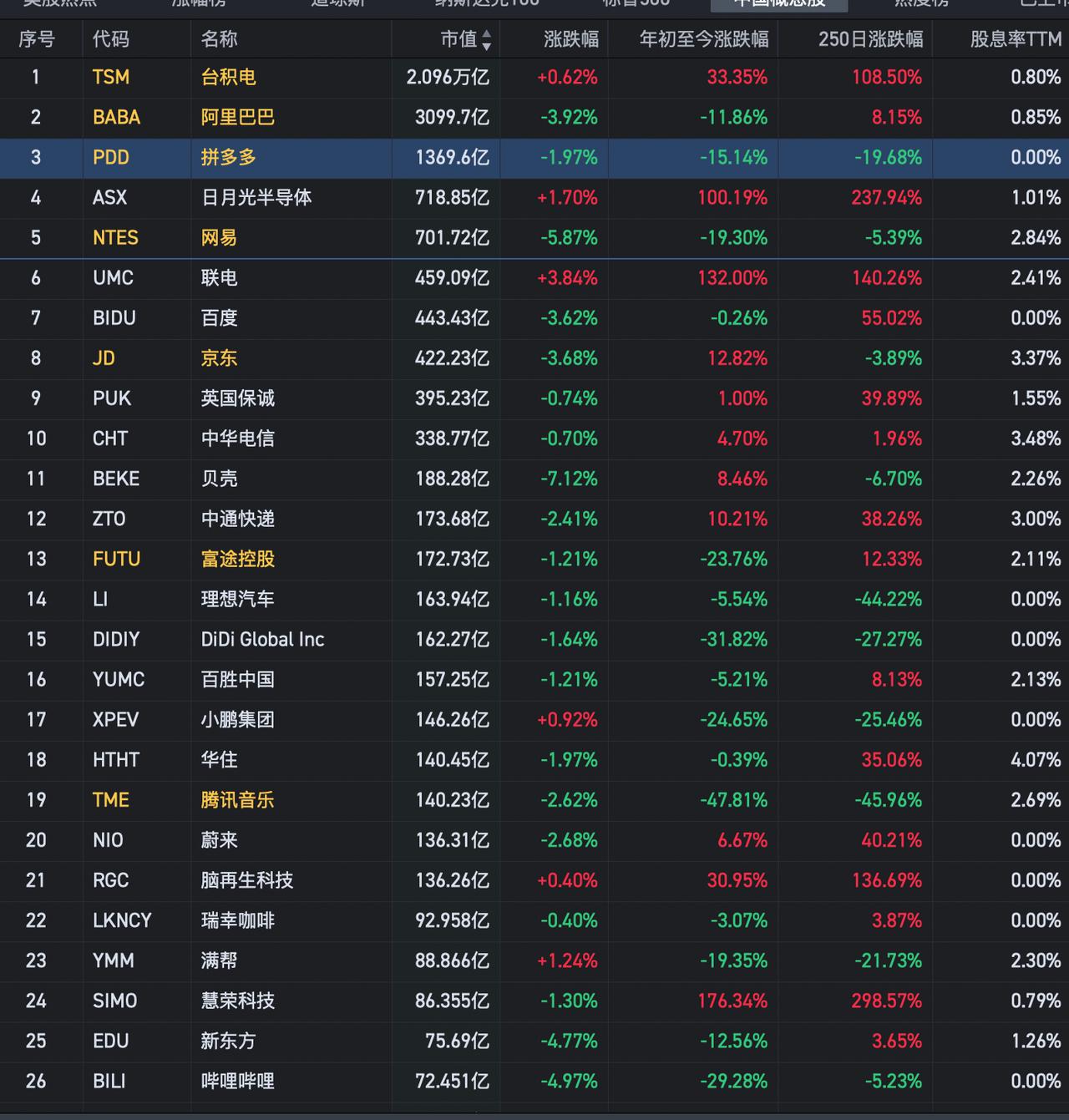The width and height of the screenshot is (1069, 1120).
Task: Select 台积电 stock name
Action: 228,77
